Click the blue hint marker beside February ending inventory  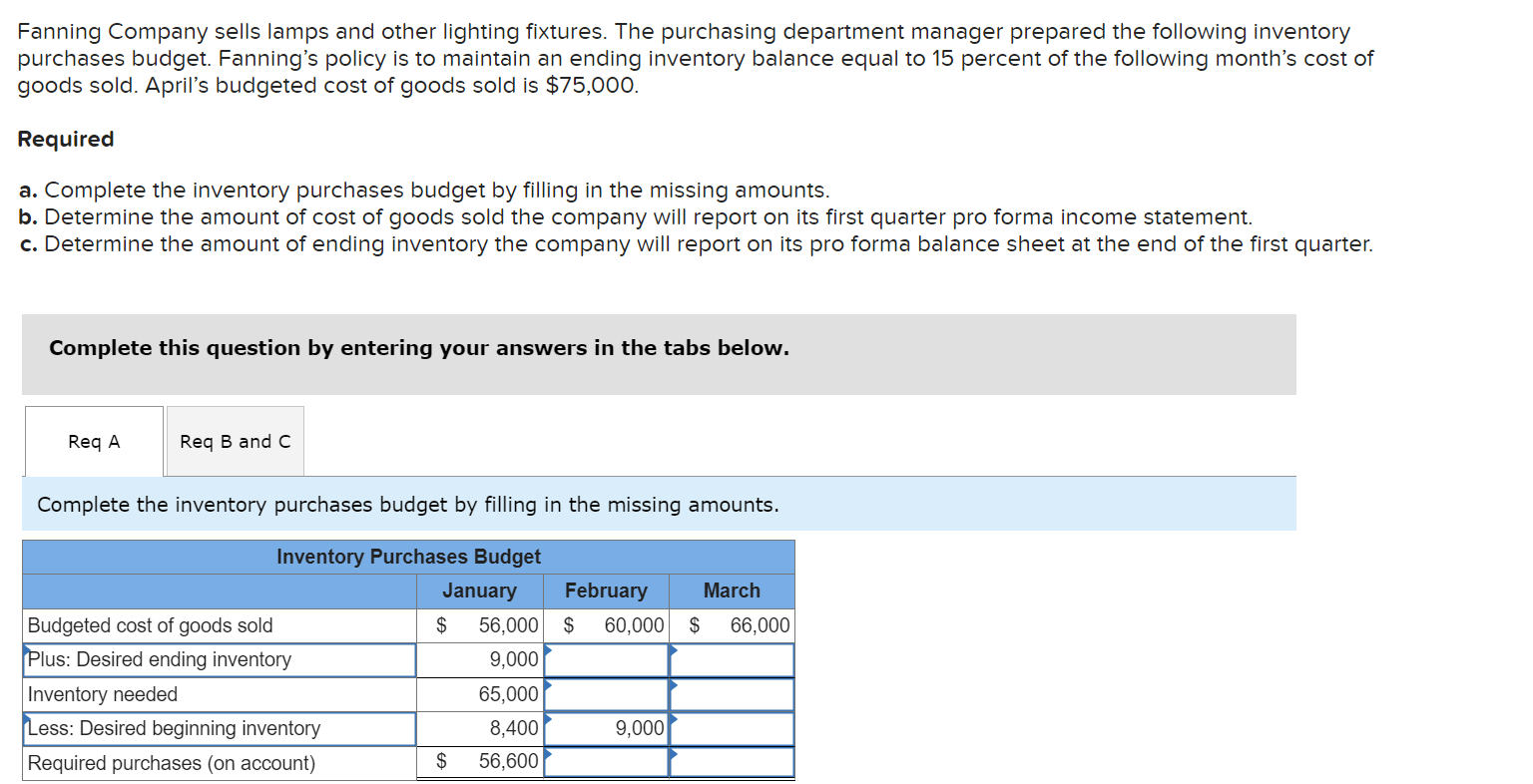[x=547, y=651]
